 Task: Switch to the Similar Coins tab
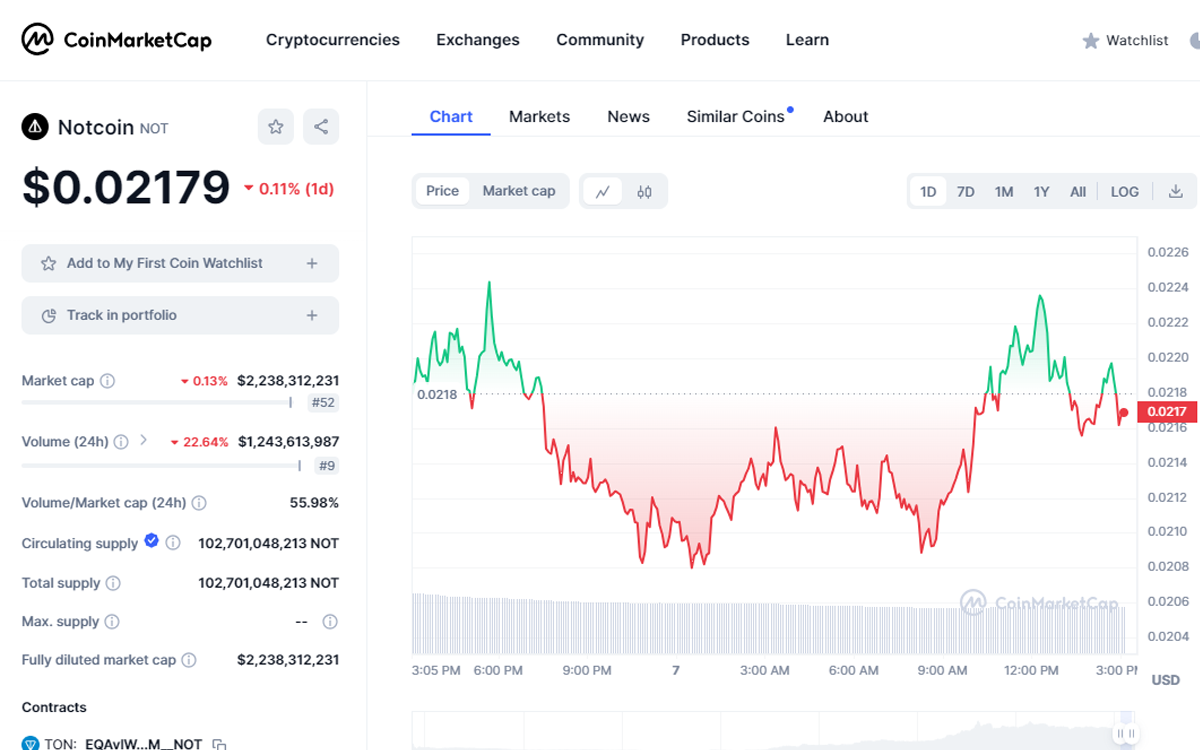736,116
